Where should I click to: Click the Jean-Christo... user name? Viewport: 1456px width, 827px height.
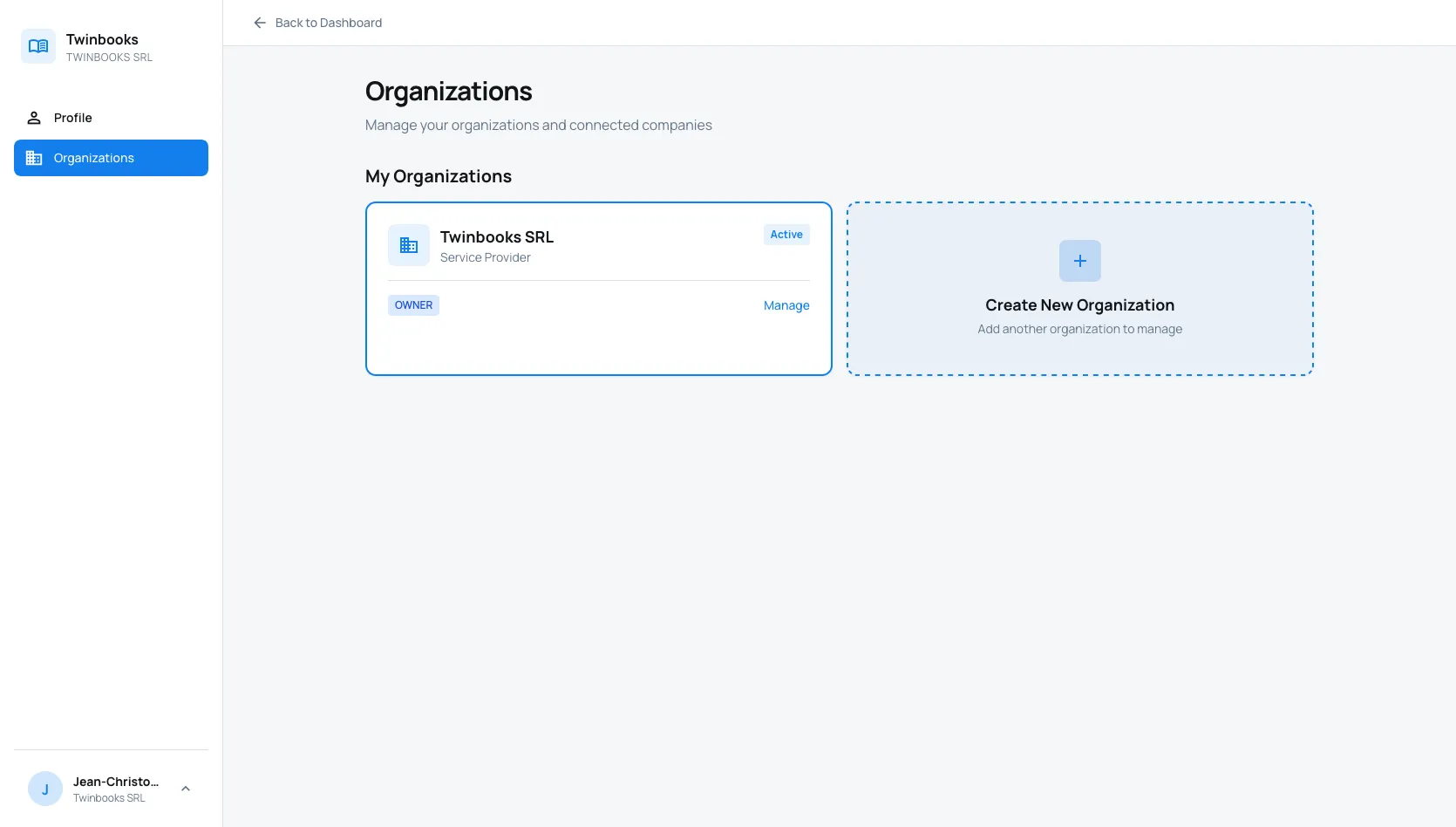coord(116,782)
